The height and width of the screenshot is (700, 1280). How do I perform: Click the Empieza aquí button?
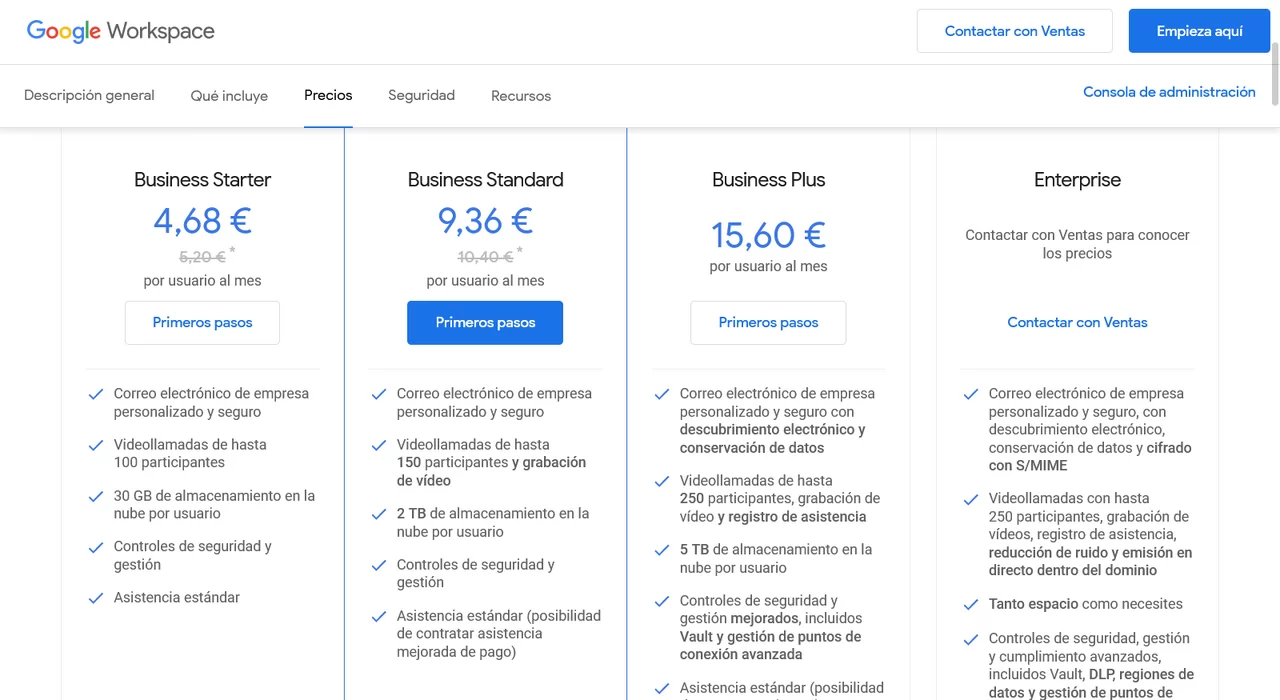[1200, 31]
